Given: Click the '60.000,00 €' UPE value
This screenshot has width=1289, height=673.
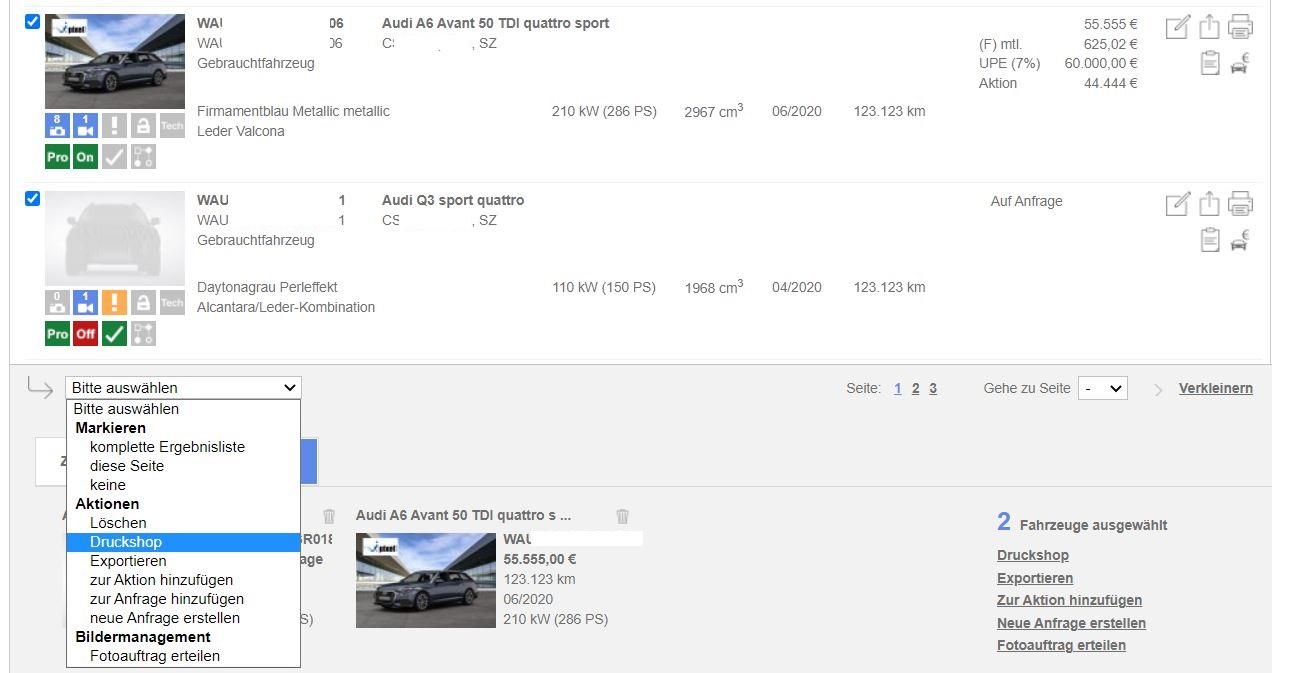Looking at the screenshot, I should coord(1101,64).
